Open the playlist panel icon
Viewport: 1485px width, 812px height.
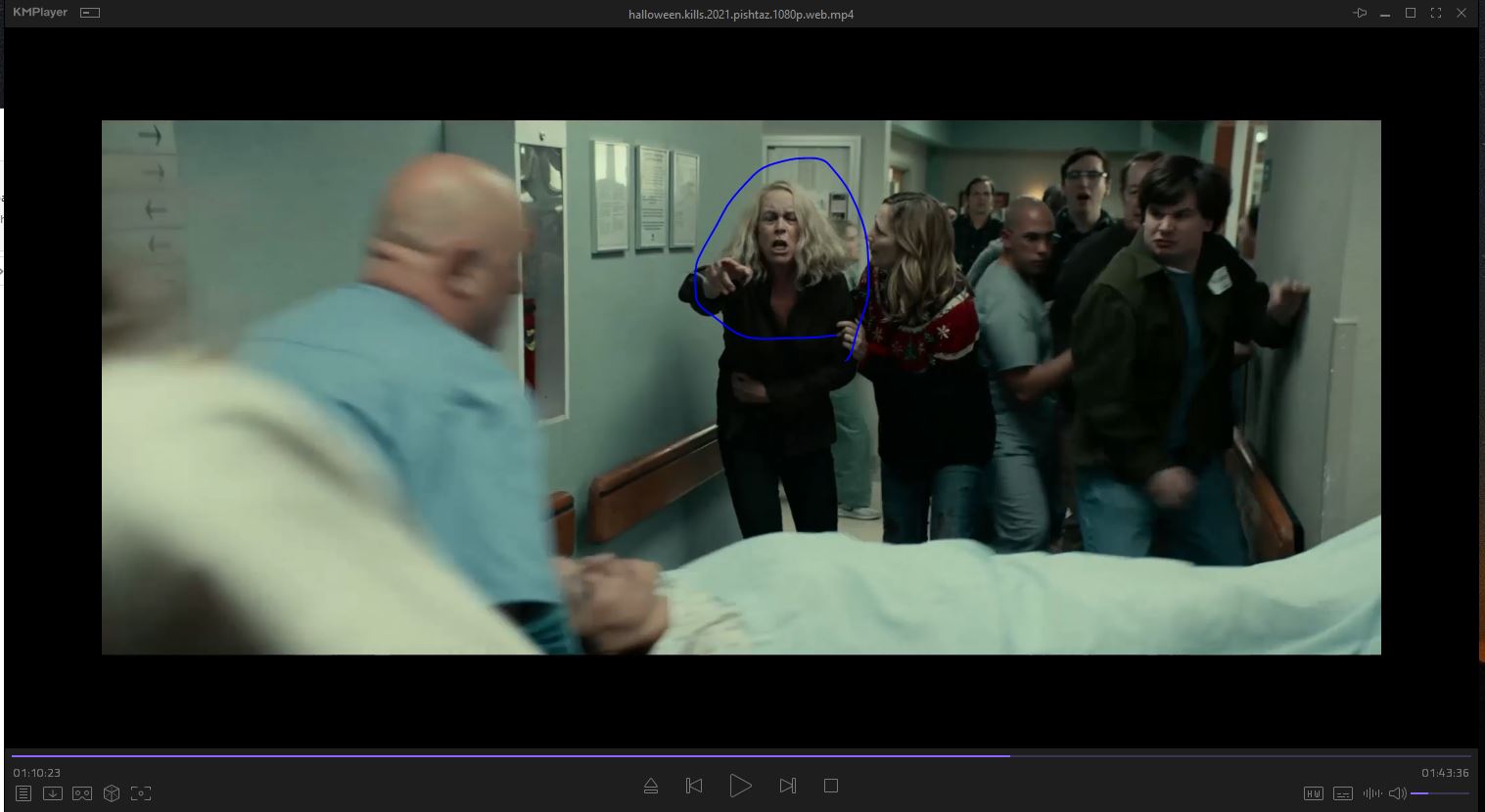point(23,793)
